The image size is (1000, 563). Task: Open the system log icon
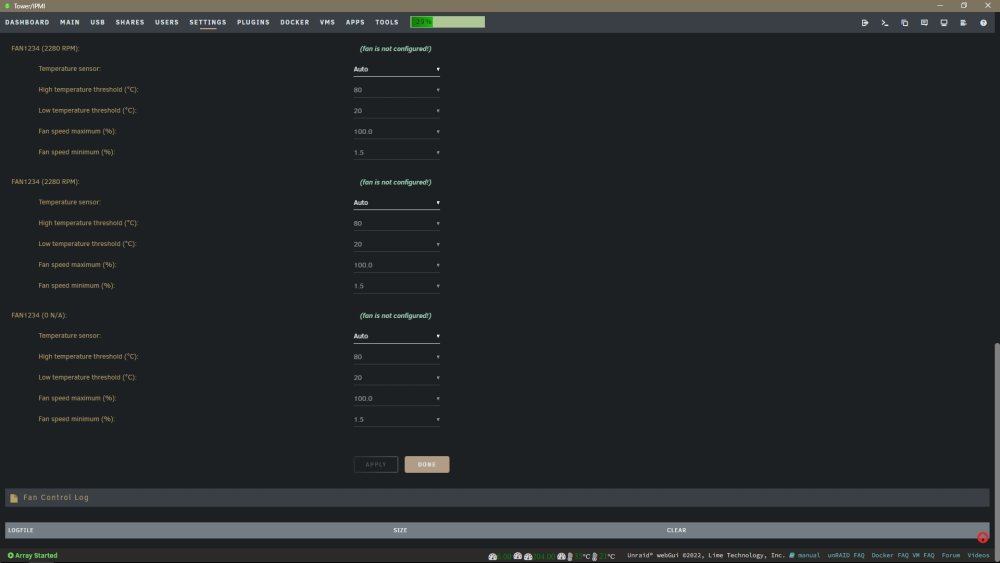coord(964,22)
